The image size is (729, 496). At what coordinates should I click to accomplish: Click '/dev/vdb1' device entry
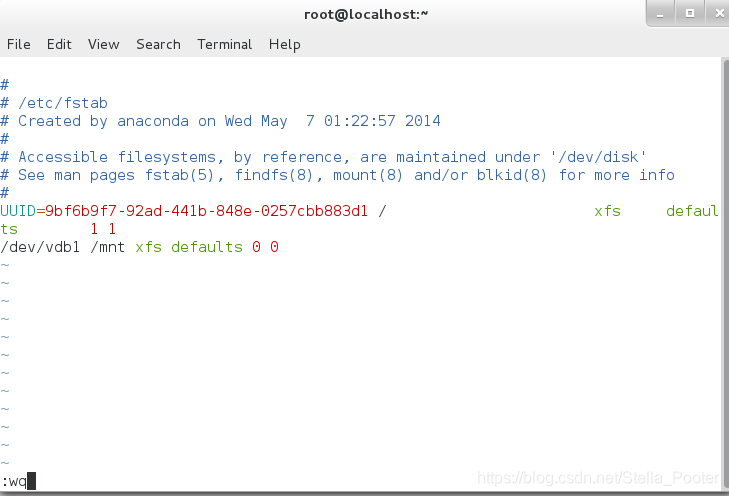(x=40, y=247)
